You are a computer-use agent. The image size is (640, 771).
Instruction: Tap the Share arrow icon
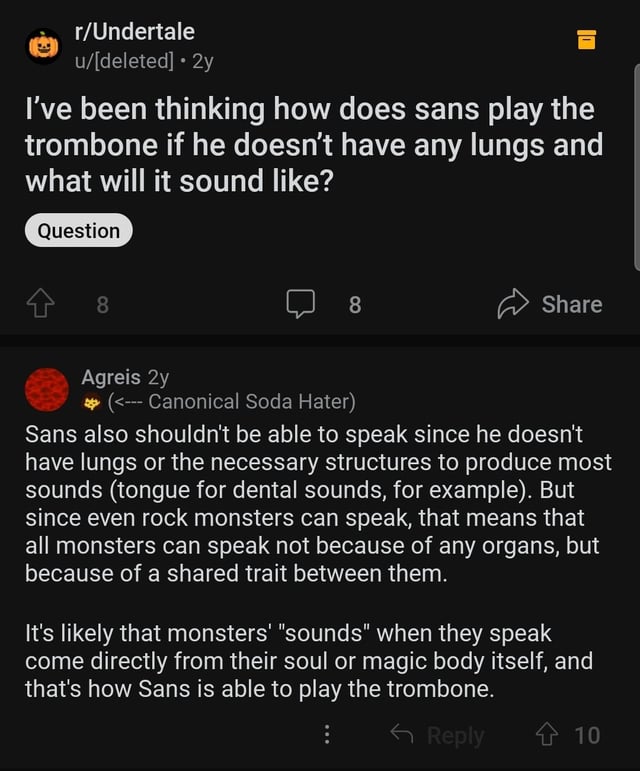[x=511, y=305]
